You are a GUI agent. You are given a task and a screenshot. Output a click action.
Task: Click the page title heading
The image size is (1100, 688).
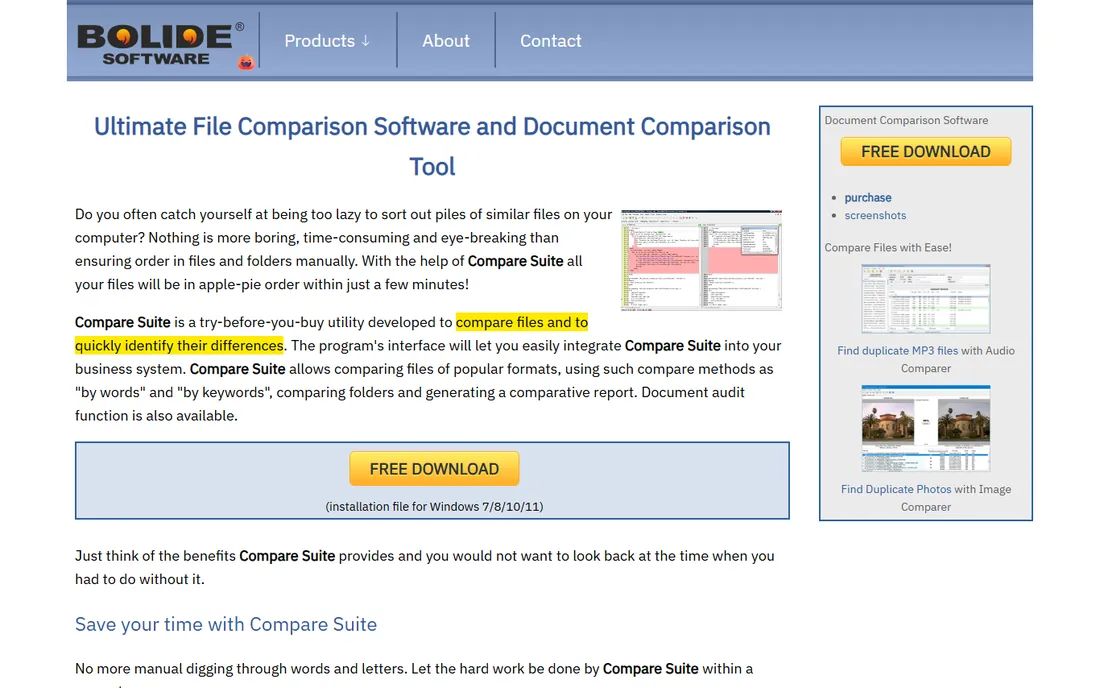pos(432,146)
